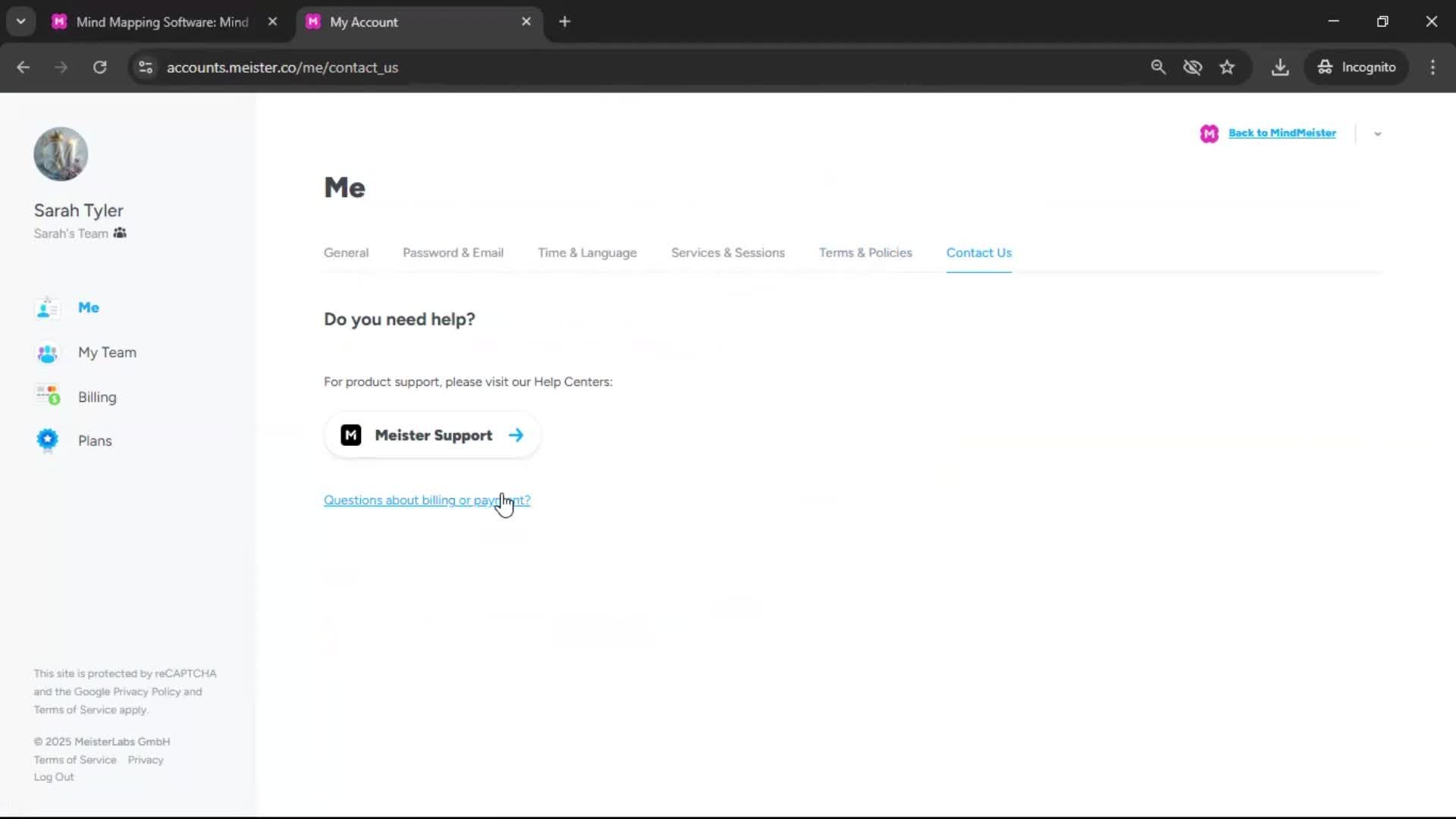Expand the dropdown chevron beside Back to MindMeister
This screenshot has width=1456, height=819.
coord(1378,133)
